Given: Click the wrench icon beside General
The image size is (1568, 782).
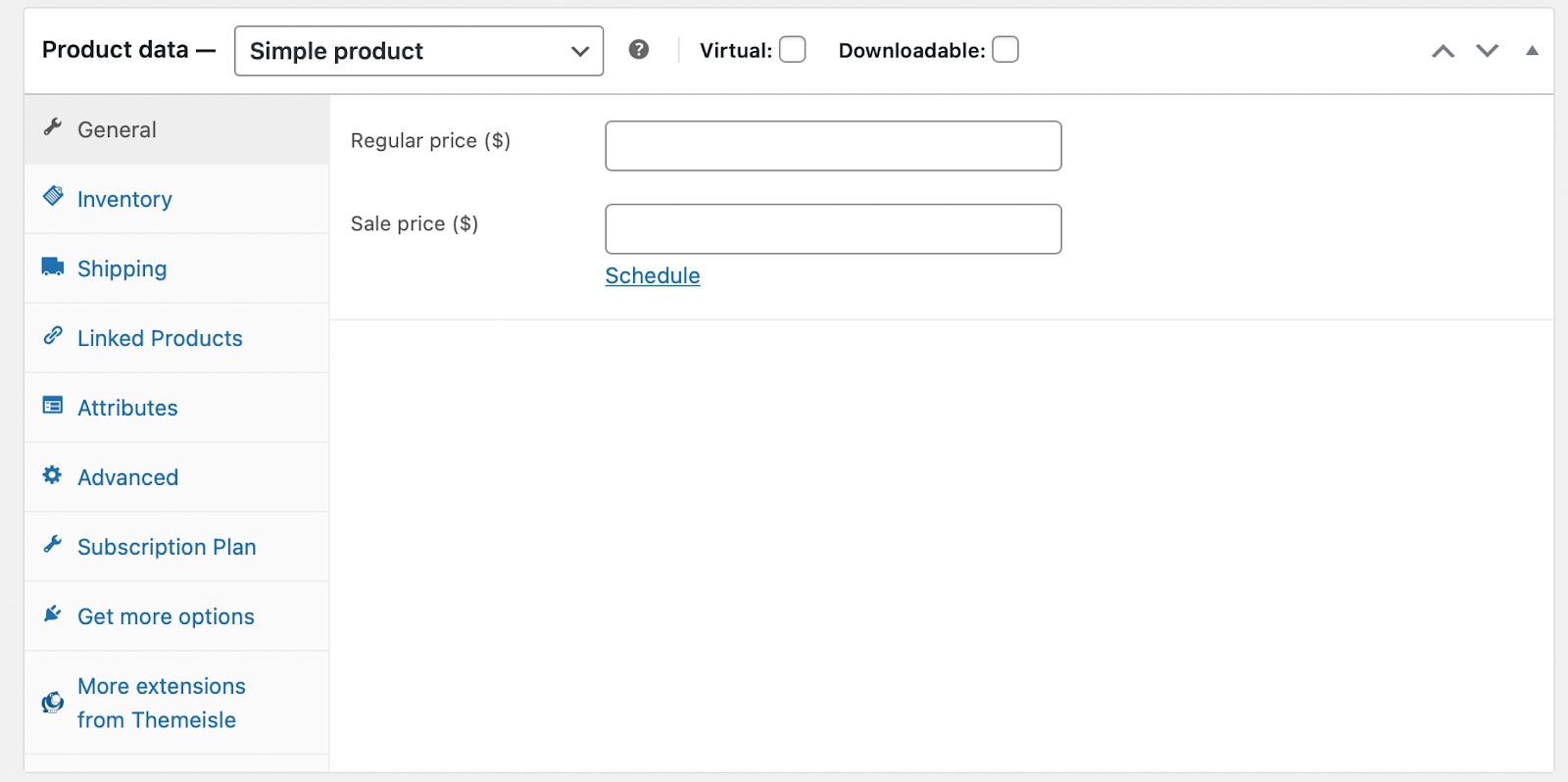Looking at the screenshot, I should coord(53,127).
